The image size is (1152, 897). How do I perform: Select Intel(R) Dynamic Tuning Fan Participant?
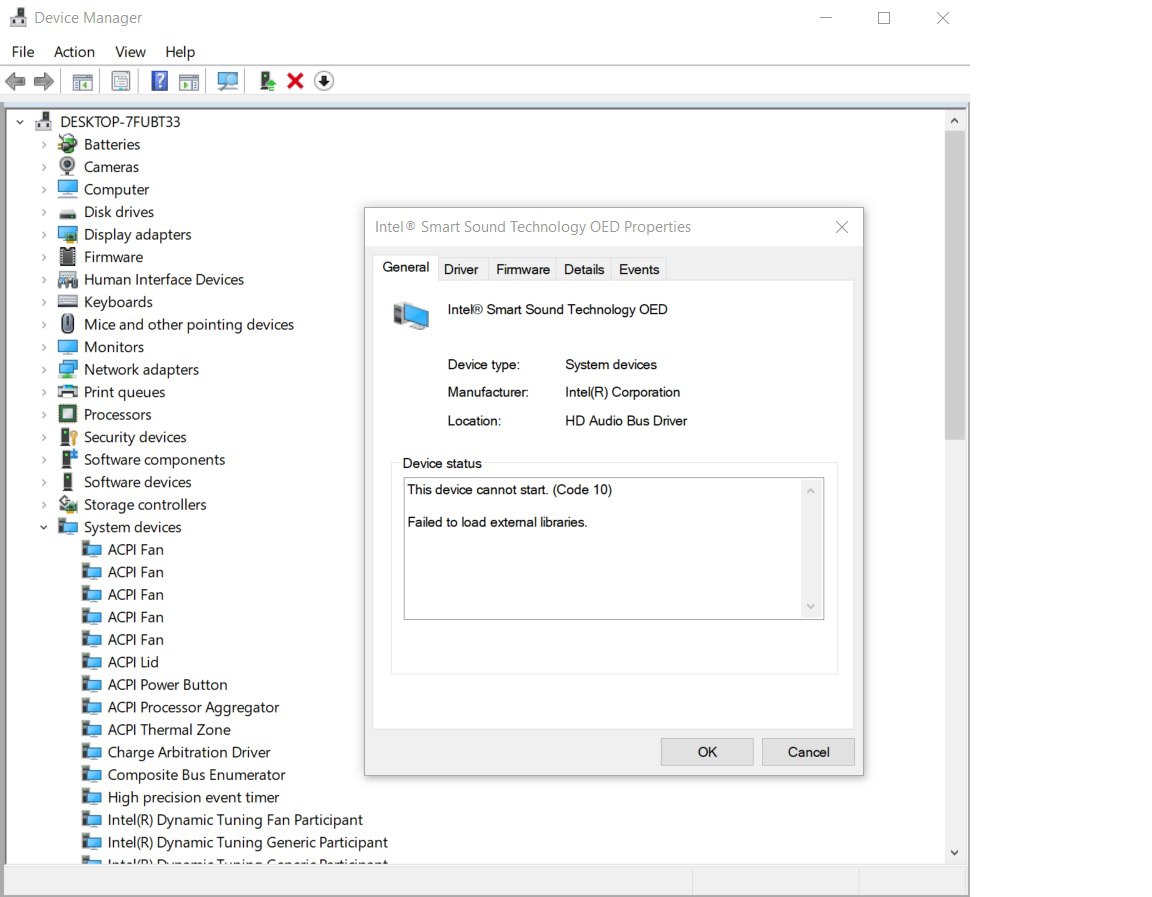(235, 820)
